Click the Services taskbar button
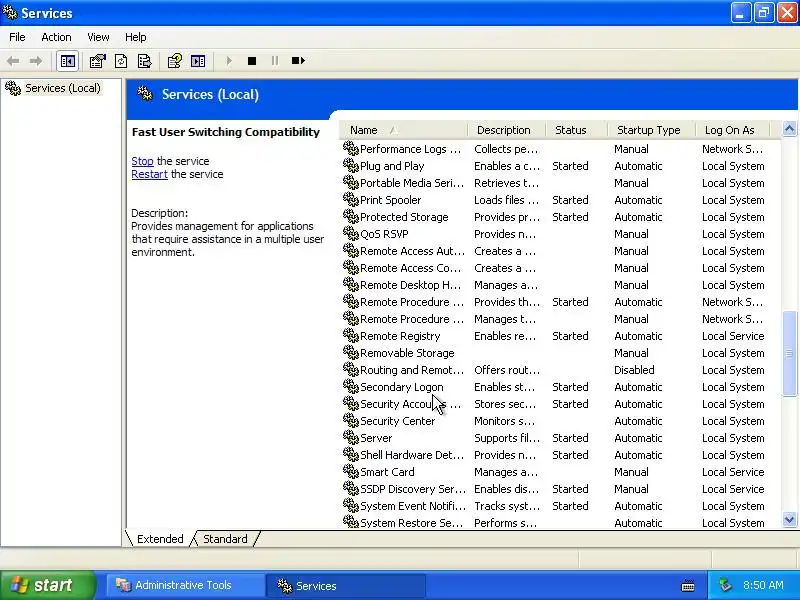The height and width of the screenshot is (600, 800). pyautogui.click(x=345, y=585)
